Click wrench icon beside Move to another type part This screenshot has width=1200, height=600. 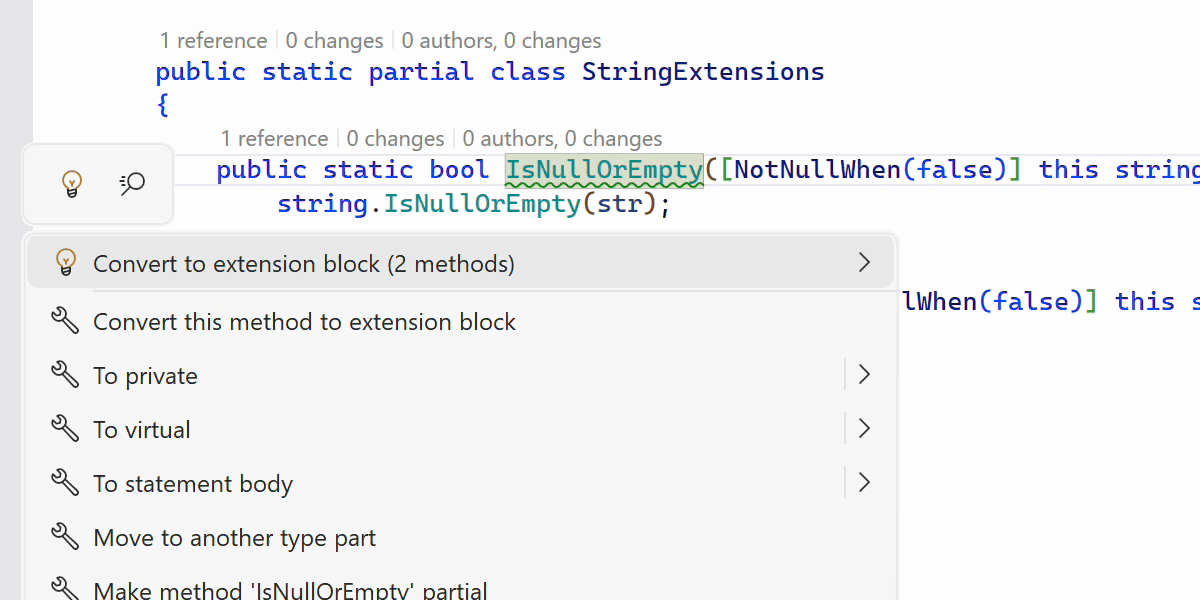[65, 537]
